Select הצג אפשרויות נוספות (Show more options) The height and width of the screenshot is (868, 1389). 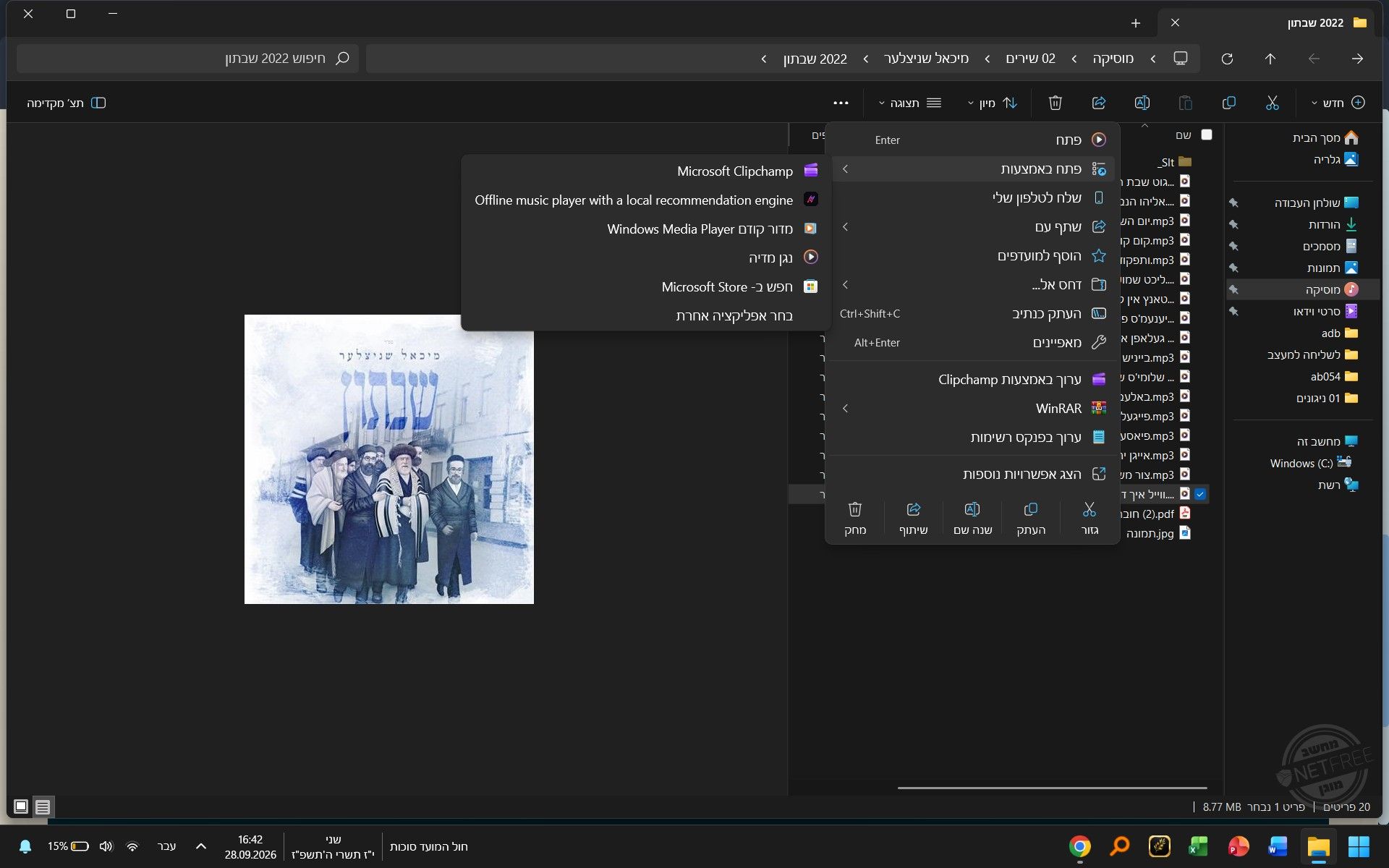pos(973,475)
